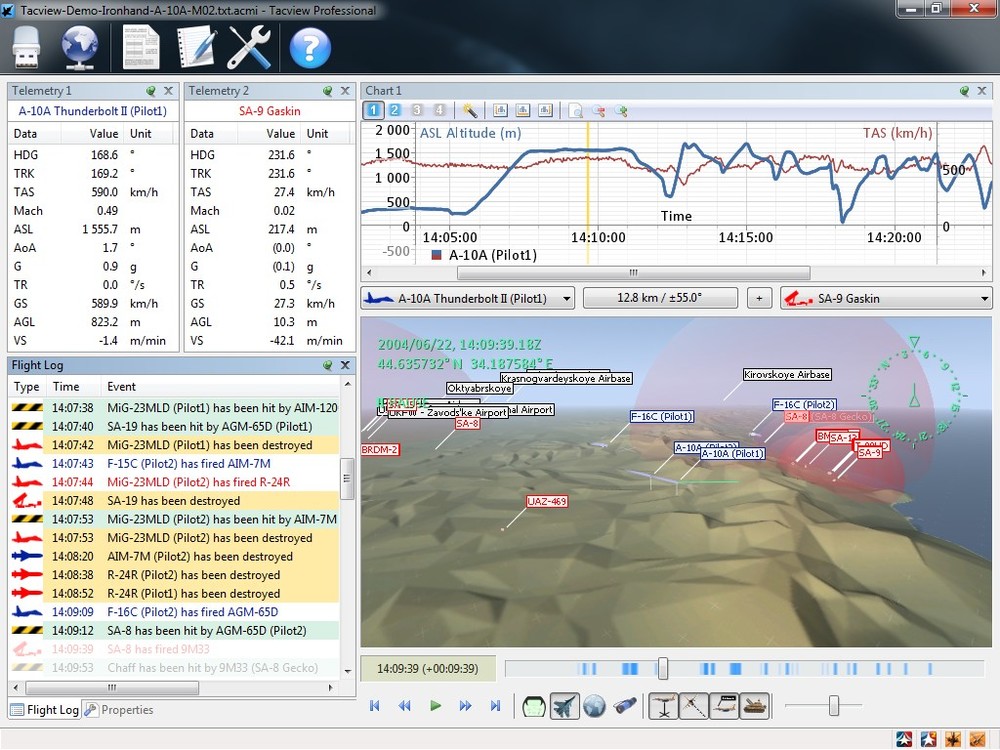Click the red-blue star logo in status bar

pyautogui.click(x=904, y=739)
